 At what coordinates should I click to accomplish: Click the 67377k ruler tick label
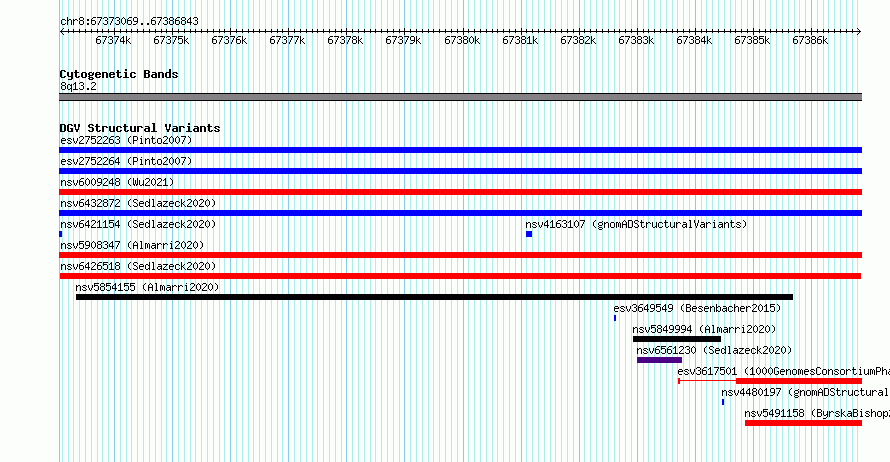click(x=287, y=40)
